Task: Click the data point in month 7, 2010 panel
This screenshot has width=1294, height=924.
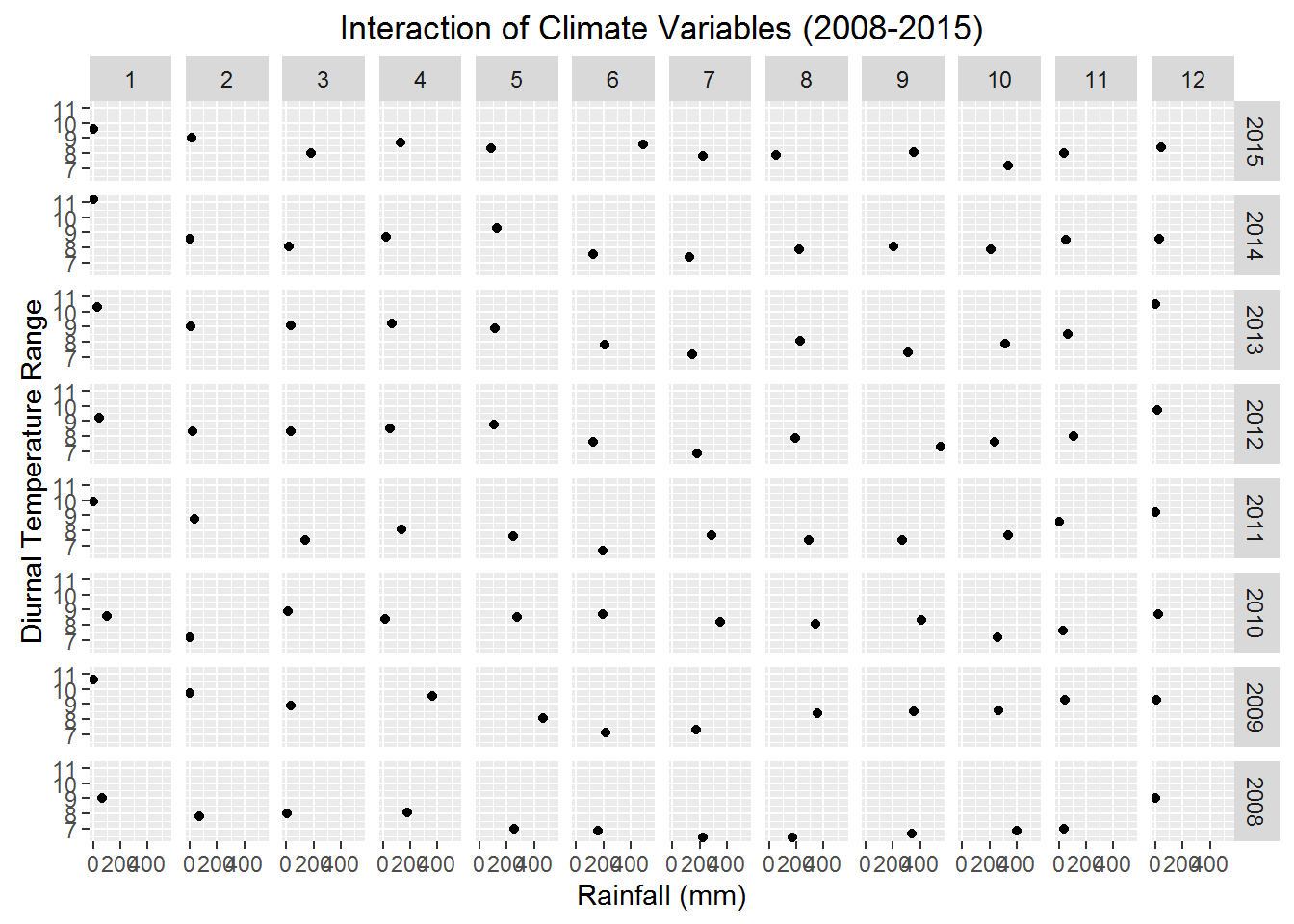Action: [x=720, y=622]
